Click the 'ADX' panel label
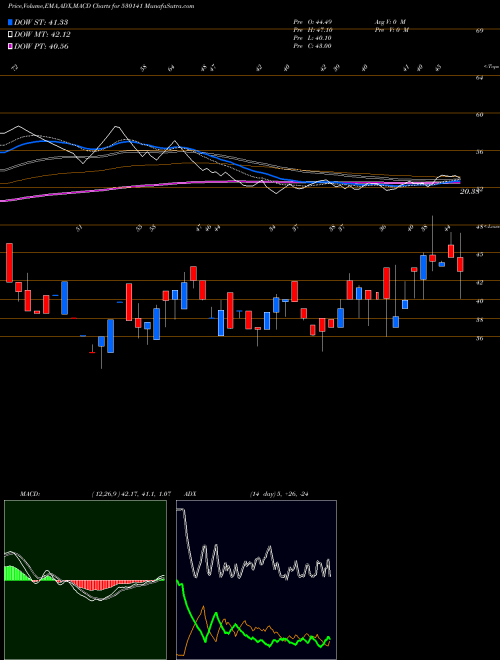 [x=190, y=494]
